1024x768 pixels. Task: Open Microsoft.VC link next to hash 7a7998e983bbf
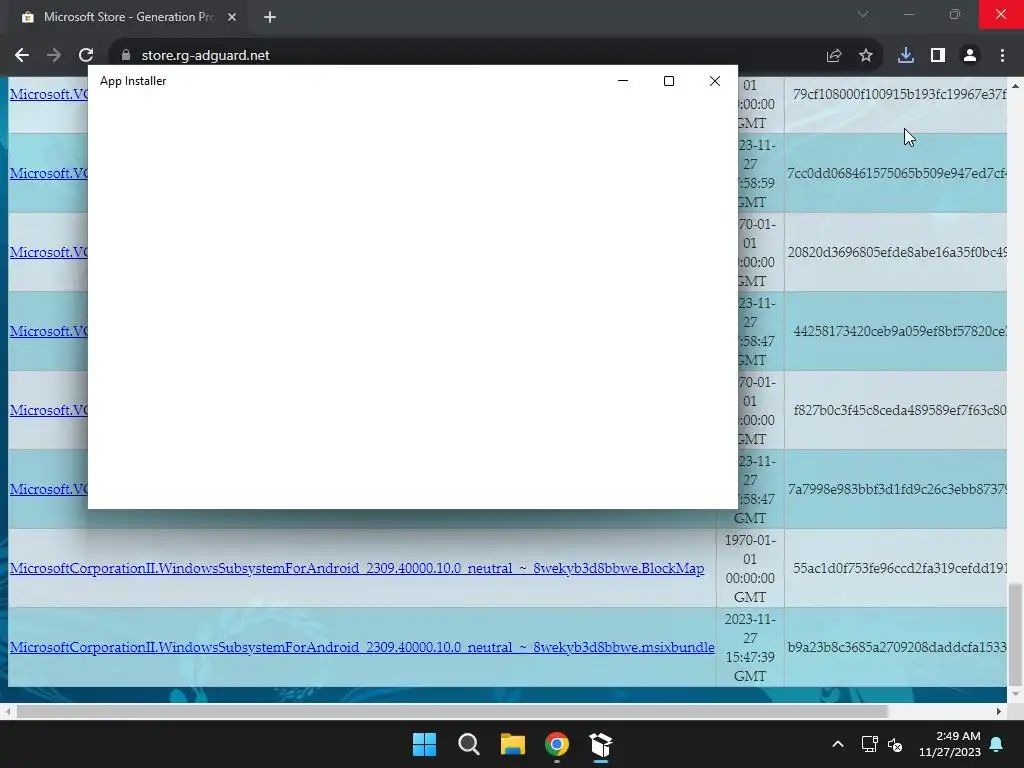[x=48, y=489]
